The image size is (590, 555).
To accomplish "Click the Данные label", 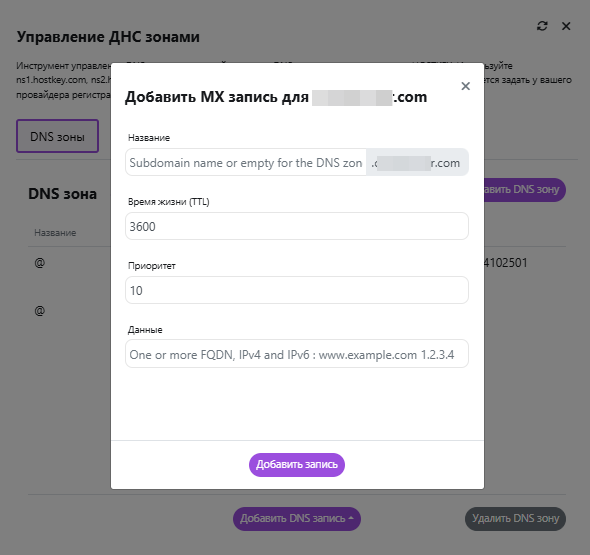I will pos(145,330).
